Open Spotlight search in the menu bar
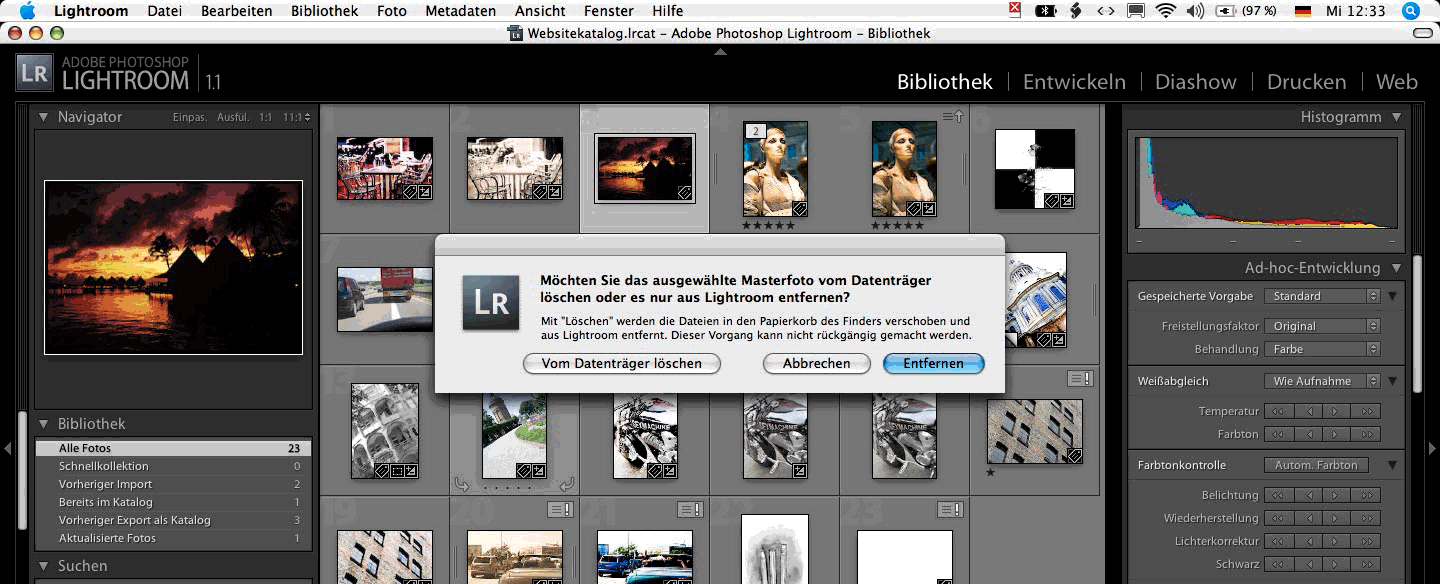 tap(1410, 11)
